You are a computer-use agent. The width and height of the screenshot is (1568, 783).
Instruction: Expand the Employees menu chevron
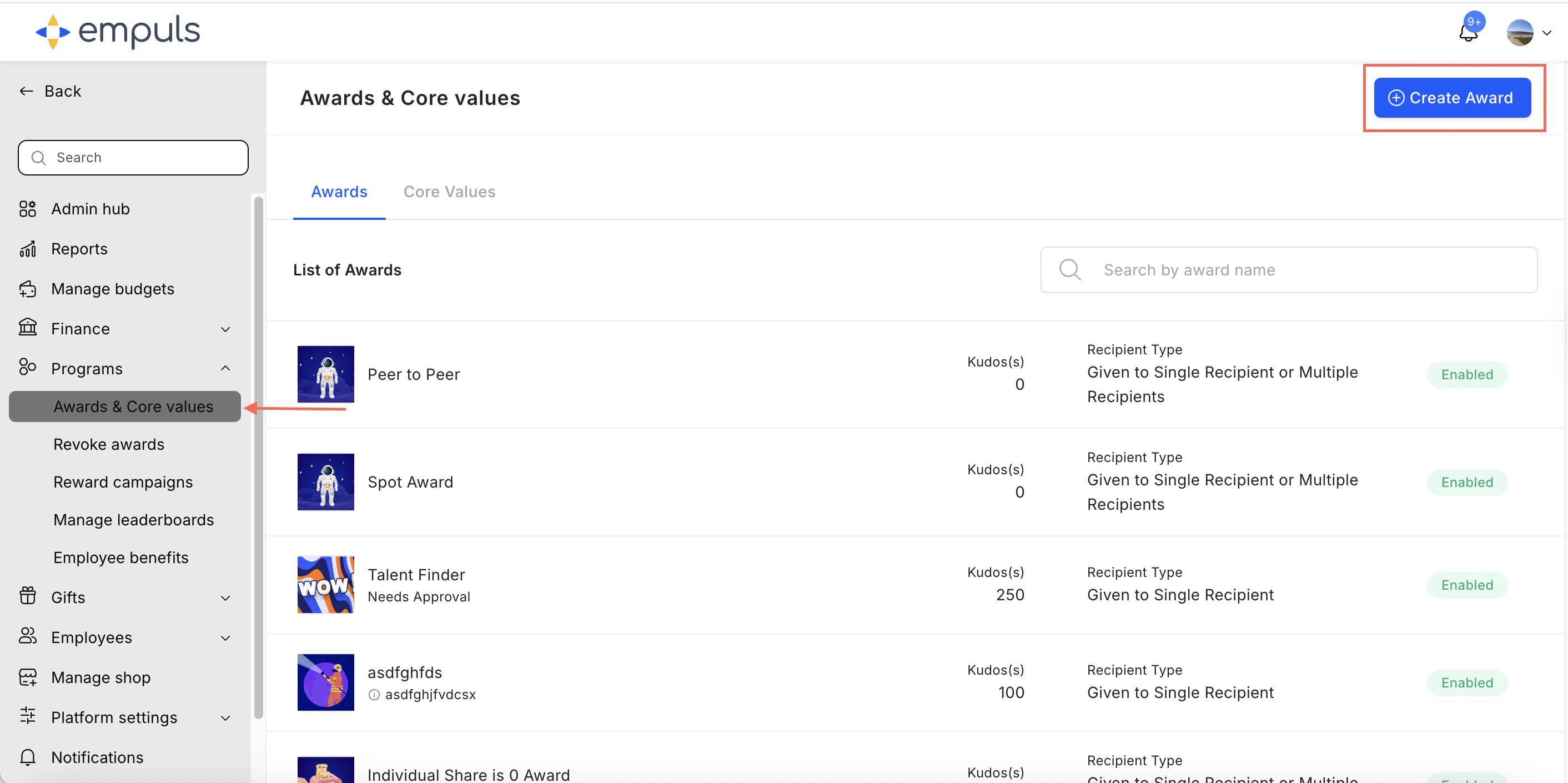point(225,638)
